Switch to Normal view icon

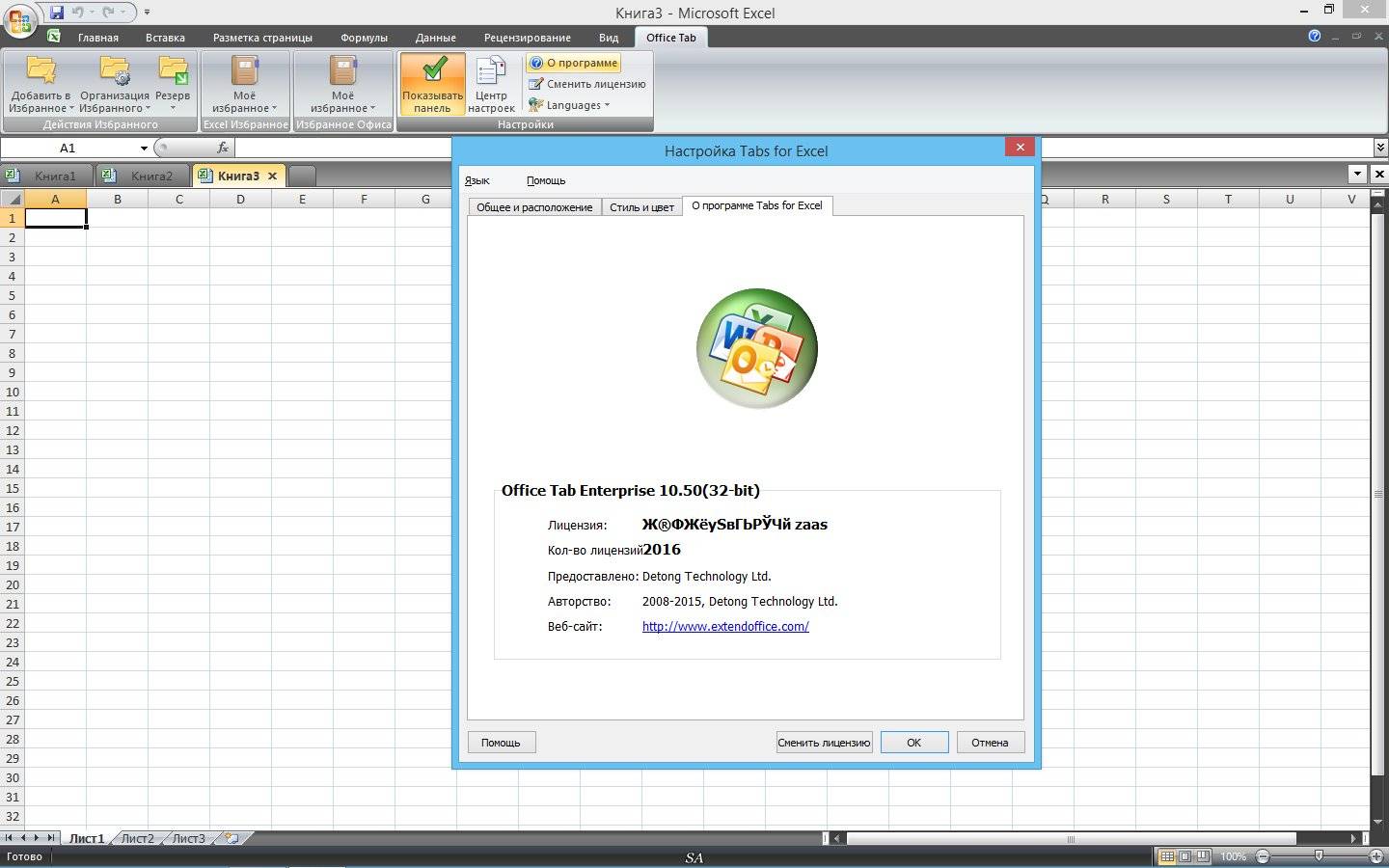pyautogui.click(x=1167, y=856)
